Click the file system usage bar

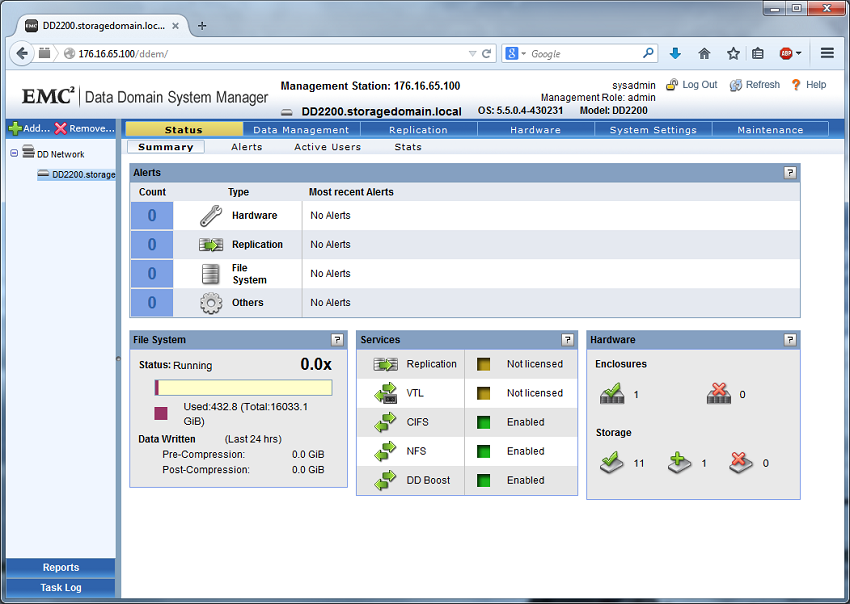coord(243,388)
